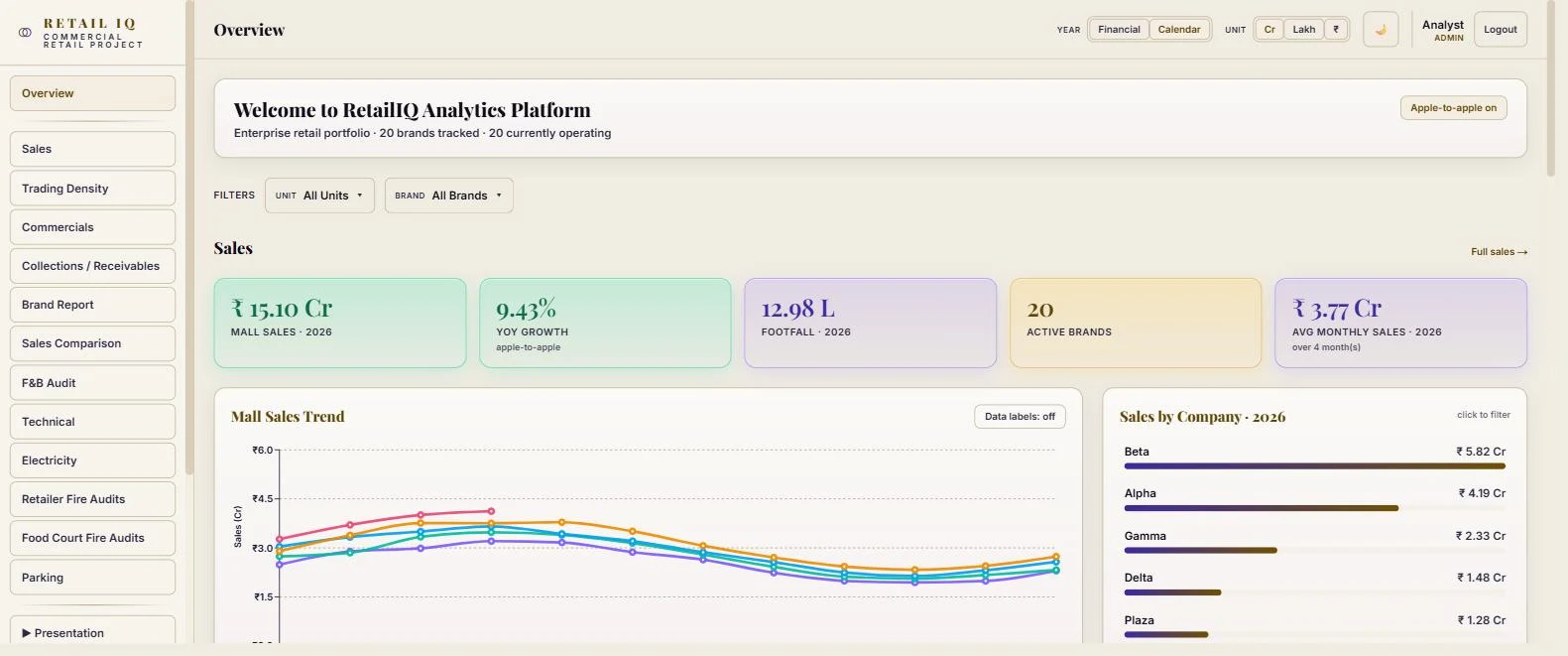
Task: Click the Avg Monthly Sales 3.77 Cr card
Action: click(x=1400, y=323)
